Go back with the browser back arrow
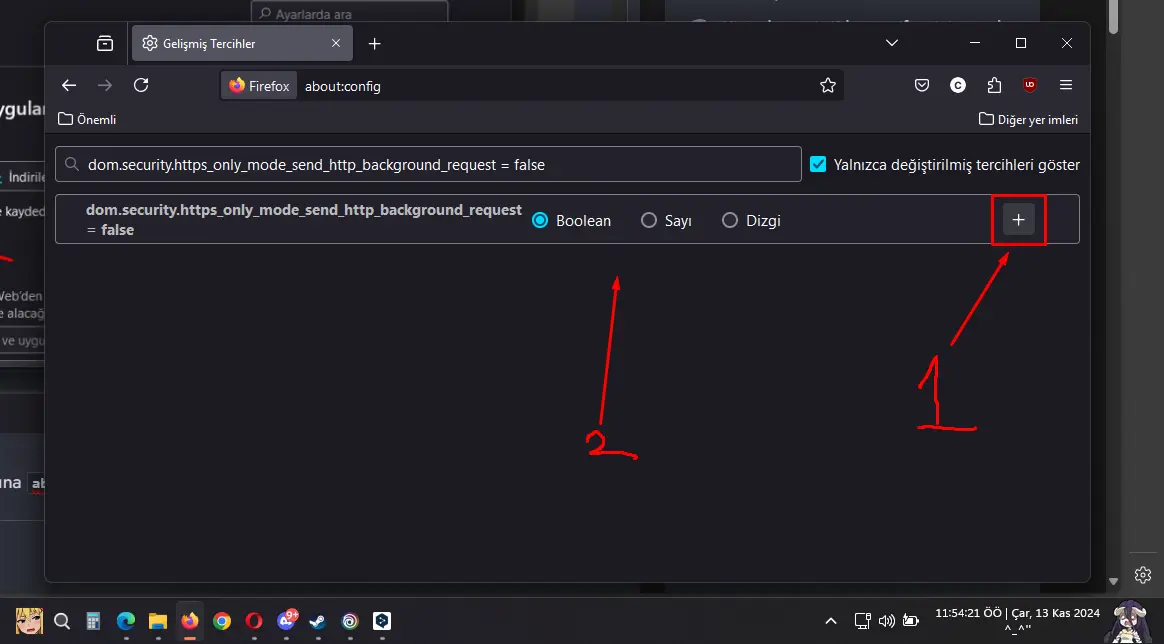The height and width of the screenshot is (644, 1164). [69, 85]
